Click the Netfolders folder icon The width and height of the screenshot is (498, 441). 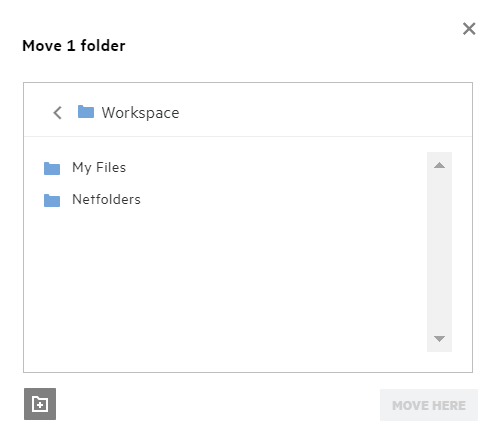click(52, 200)
